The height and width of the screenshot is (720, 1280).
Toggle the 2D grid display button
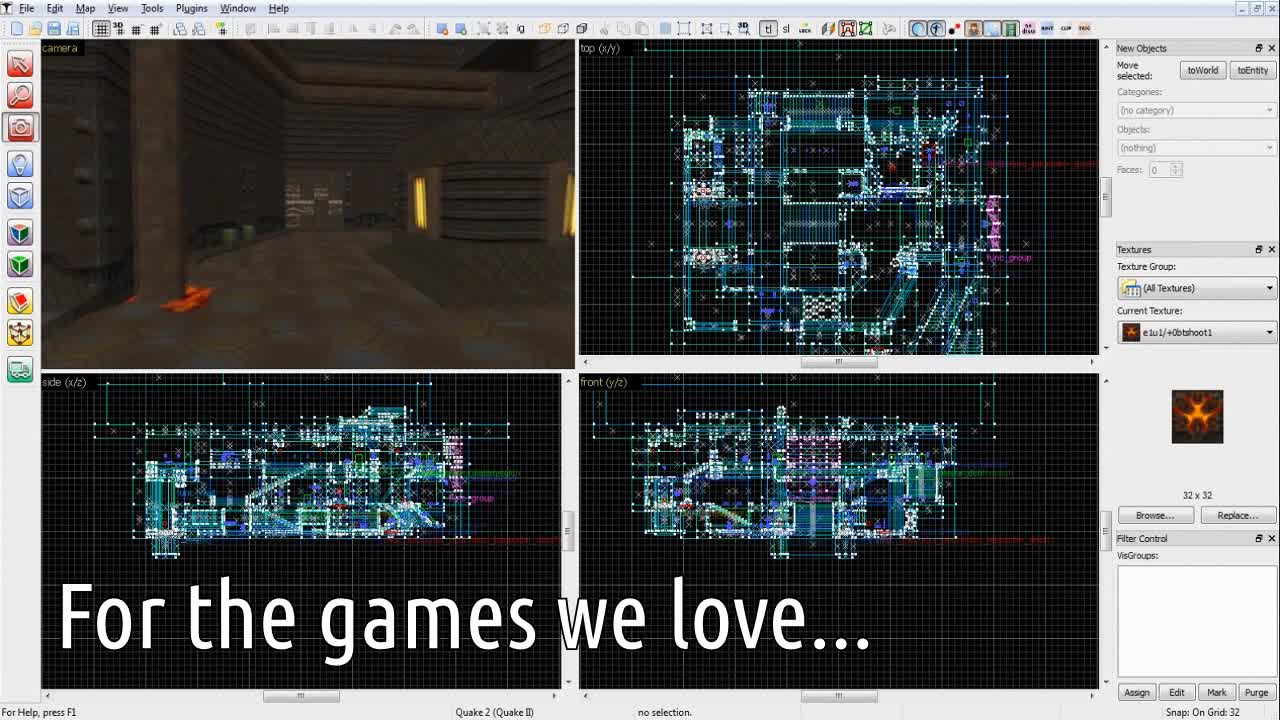click(101, 29)
